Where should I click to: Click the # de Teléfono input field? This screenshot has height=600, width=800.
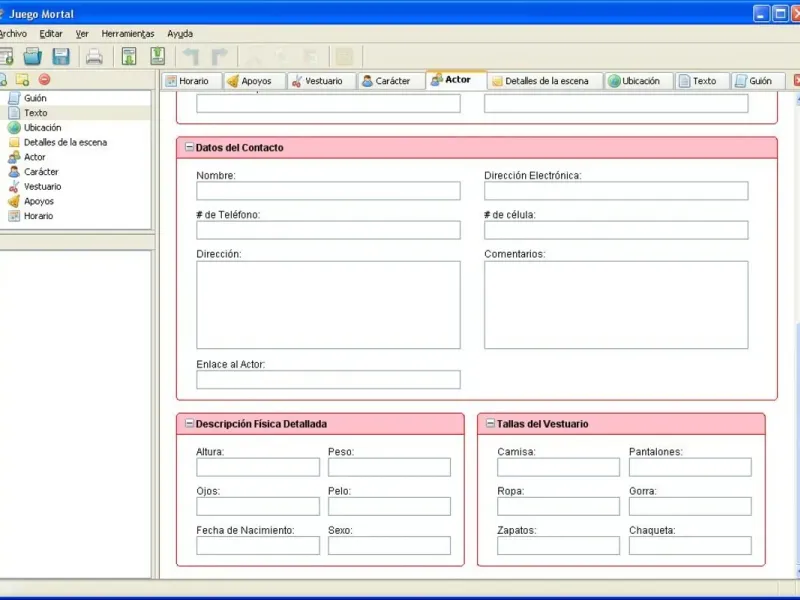click(328, 230)
